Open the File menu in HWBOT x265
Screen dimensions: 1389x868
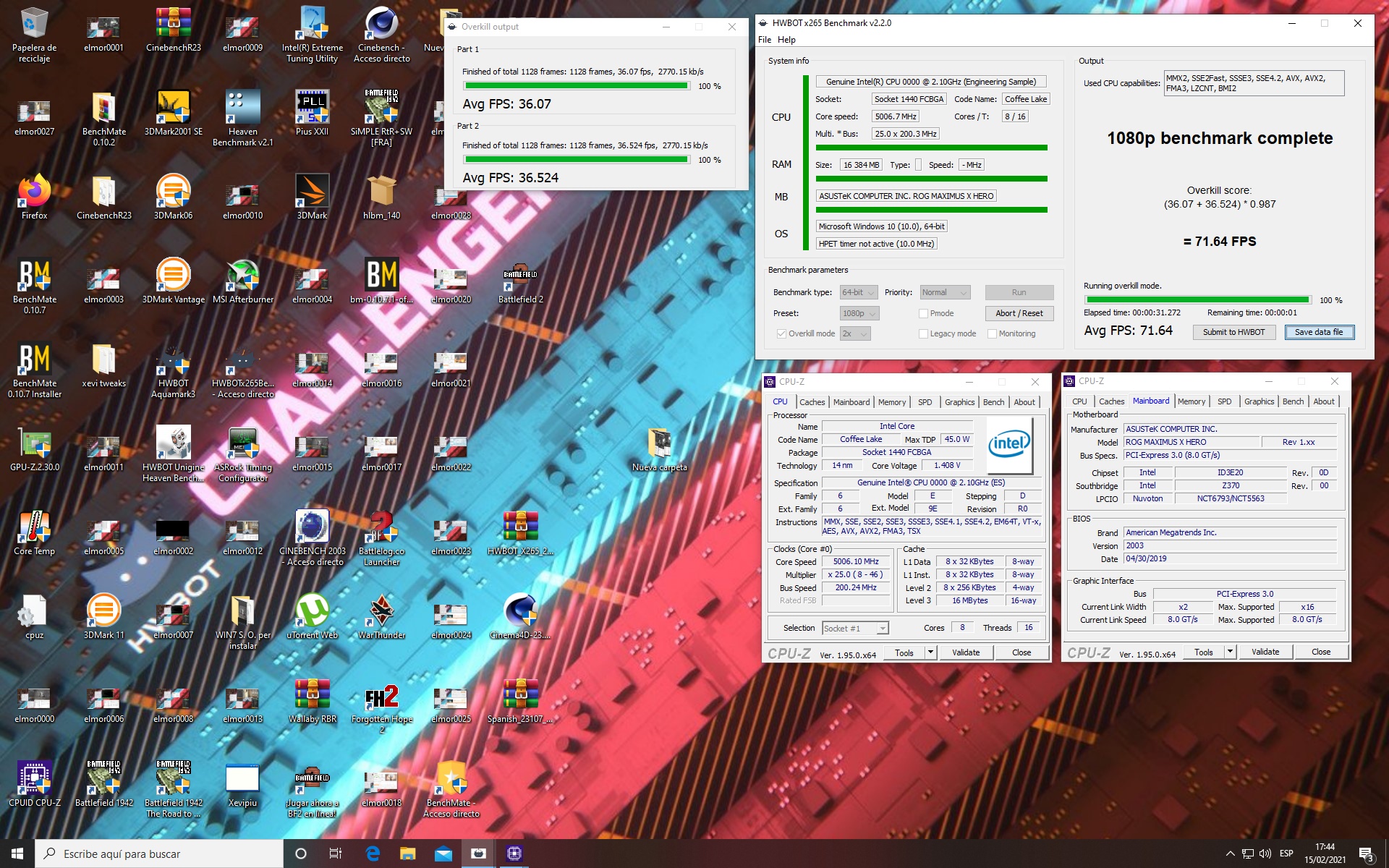click(764, 40)
